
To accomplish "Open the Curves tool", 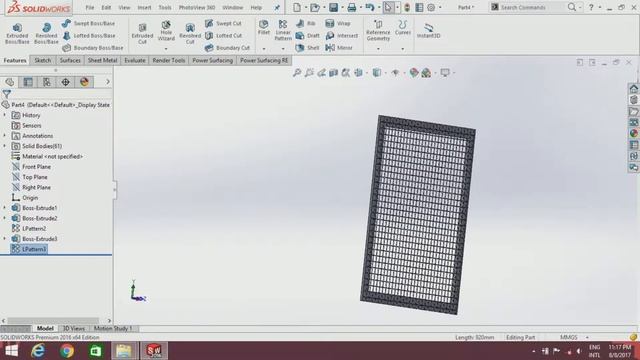I will tap(402, 27).
